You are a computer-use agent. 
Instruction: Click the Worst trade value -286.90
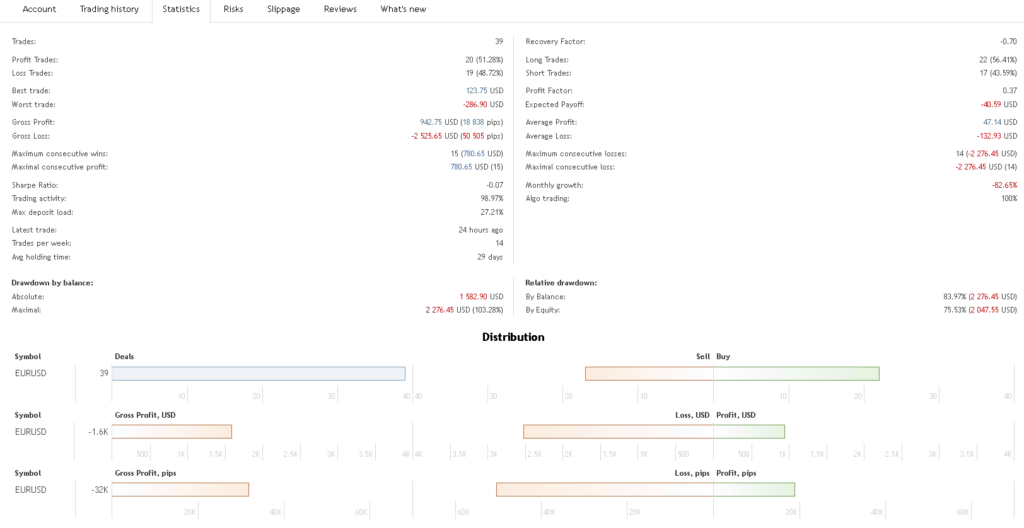474,105
